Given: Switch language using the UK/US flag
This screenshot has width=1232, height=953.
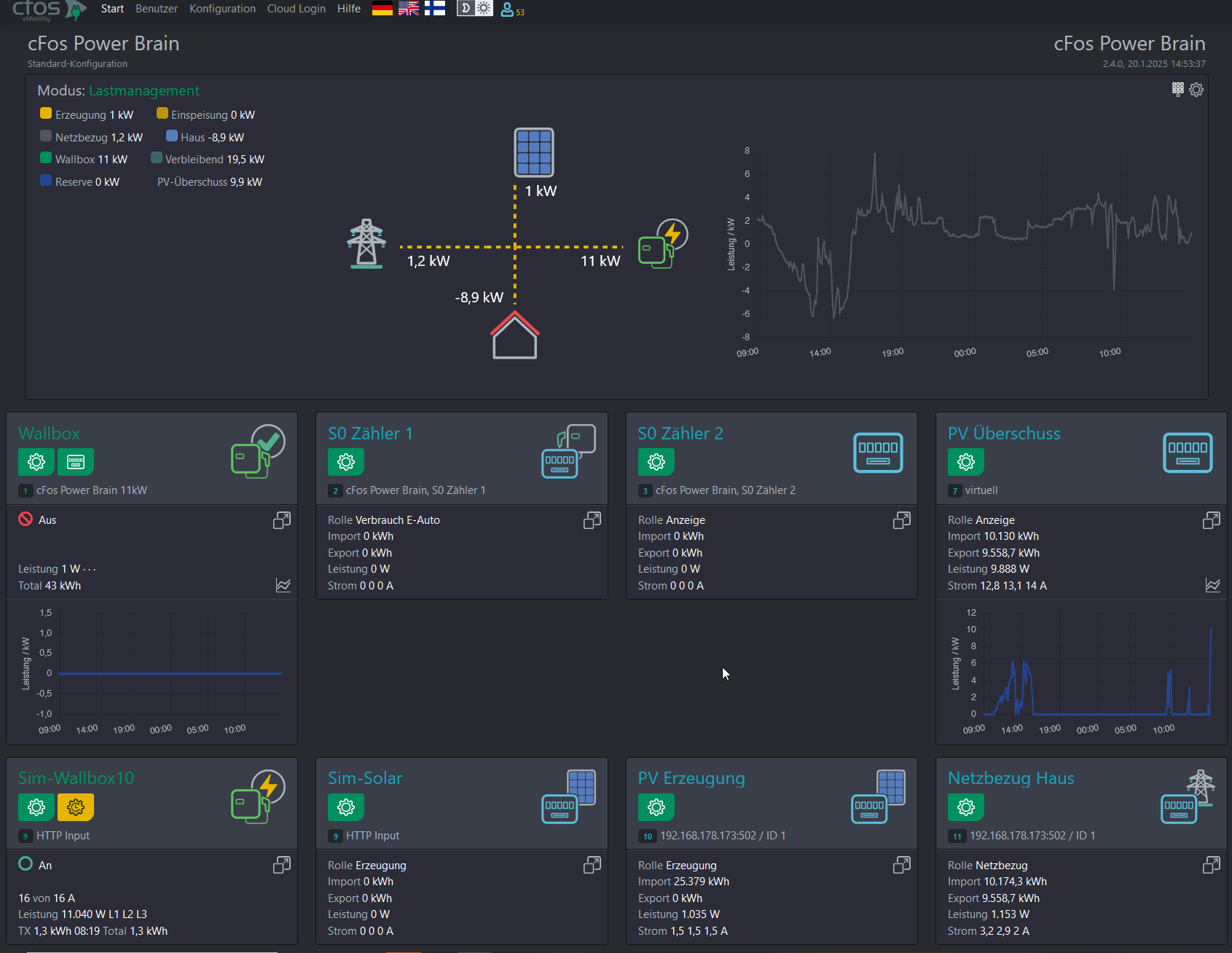Looking at the screenshot, I should point(409,9).
